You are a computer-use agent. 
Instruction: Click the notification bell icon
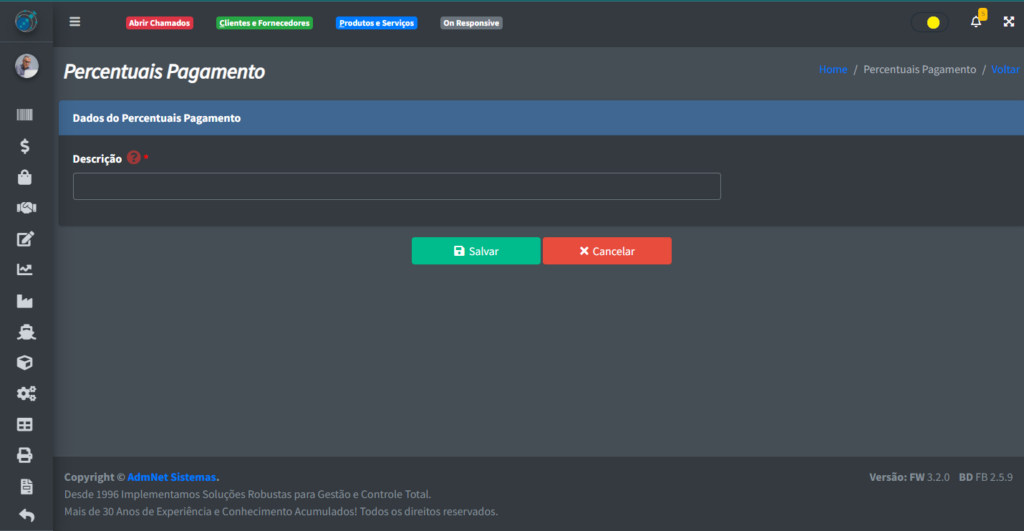point(976,22)
